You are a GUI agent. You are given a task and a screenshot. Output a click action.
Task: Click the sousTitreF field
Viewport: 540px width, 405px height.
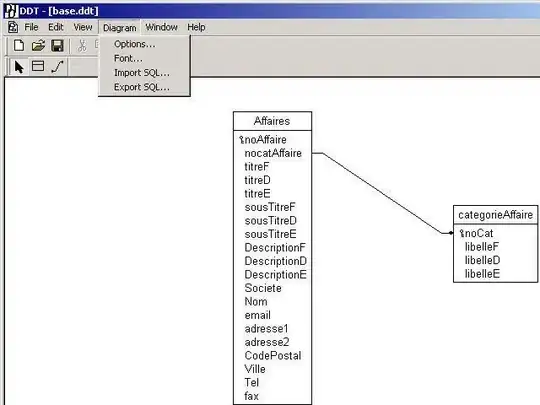click(270, 207)
